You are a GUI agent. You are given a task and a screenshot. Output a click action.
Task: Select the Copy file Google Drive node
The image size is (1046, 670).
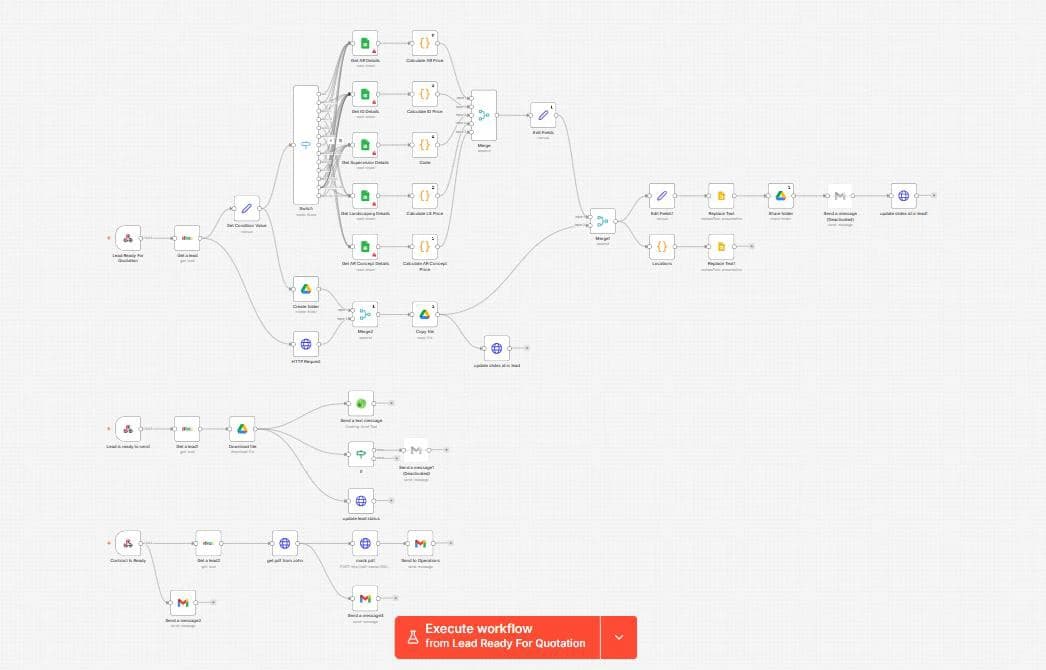(x=424, y=314)
